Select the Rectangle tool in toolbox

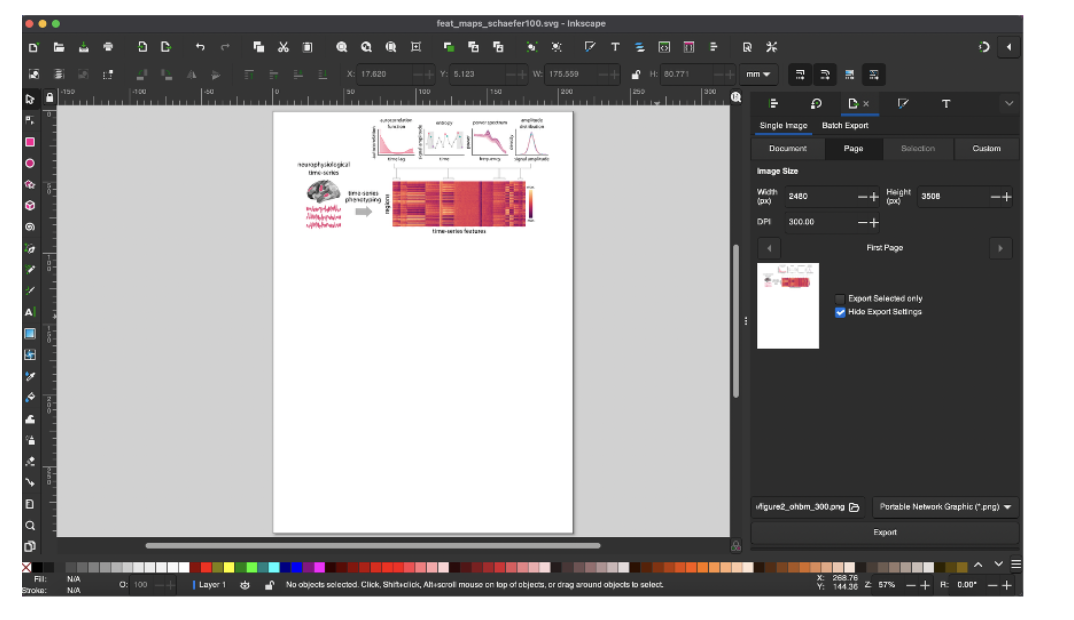[30, 142]
